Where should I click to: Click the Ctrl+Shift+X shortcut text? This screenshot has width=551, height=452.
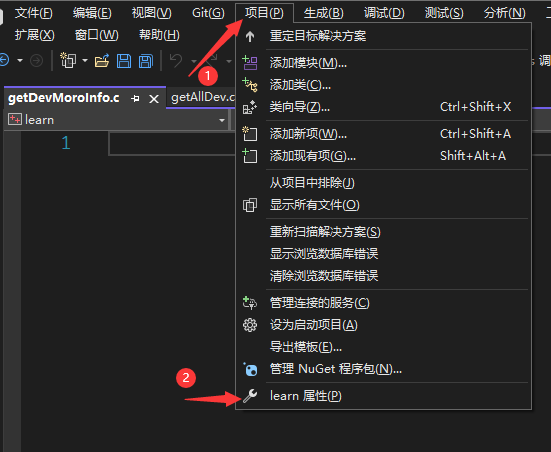point(475,107)
